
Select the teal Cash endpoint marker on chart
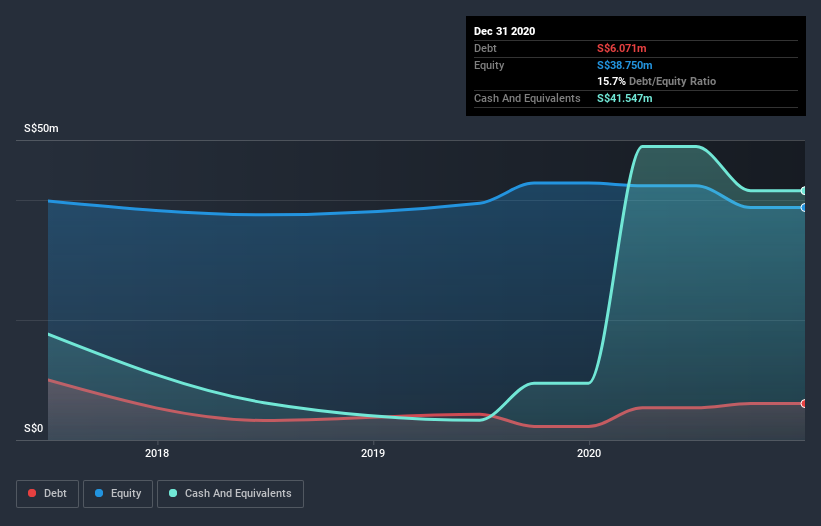(x=804, y=191)
